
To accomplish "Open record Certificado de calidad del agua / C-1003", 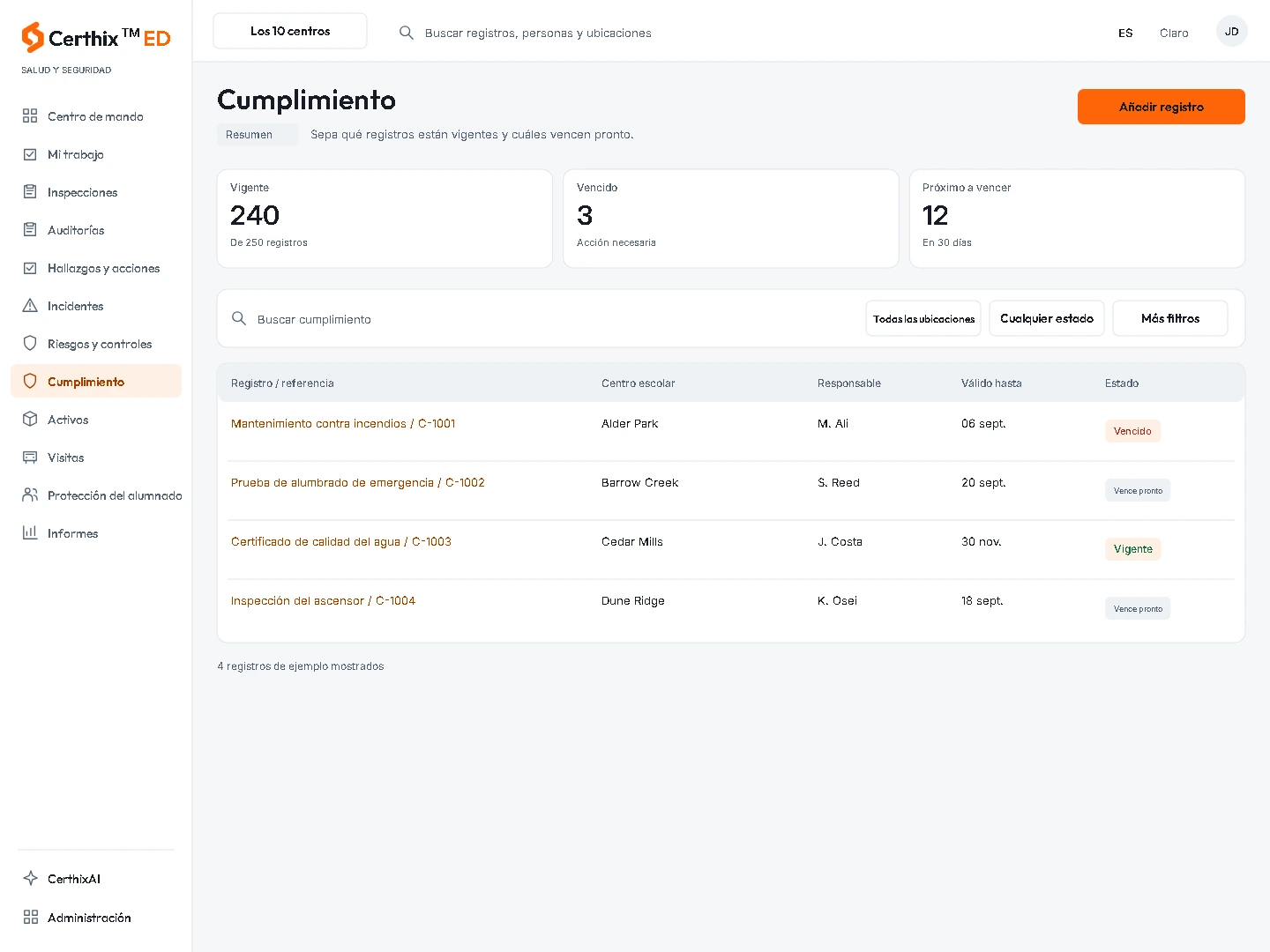I will pos(341,542).
